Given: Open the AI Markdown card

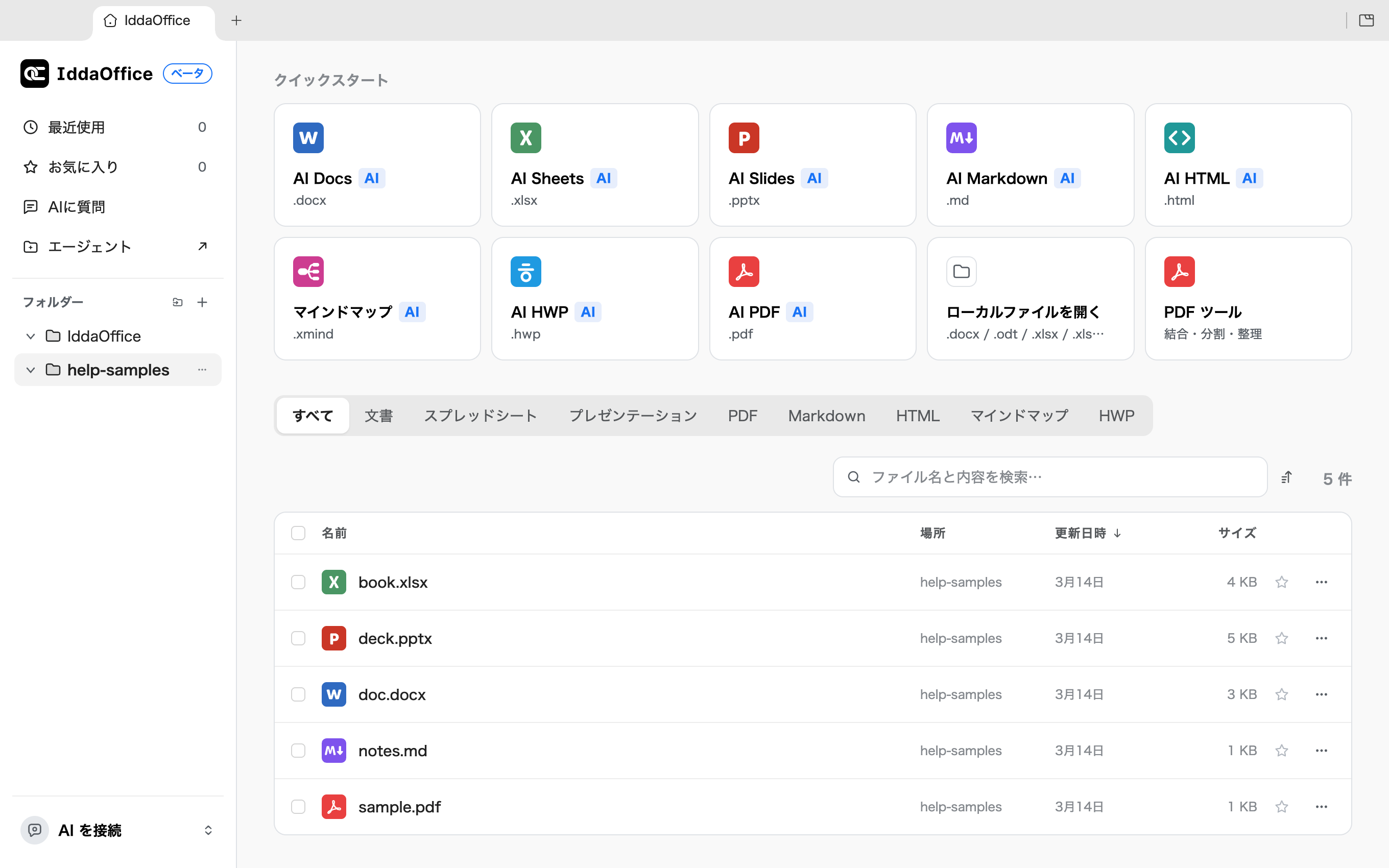Looking at the screenshot, I should tap(1031, 165).
